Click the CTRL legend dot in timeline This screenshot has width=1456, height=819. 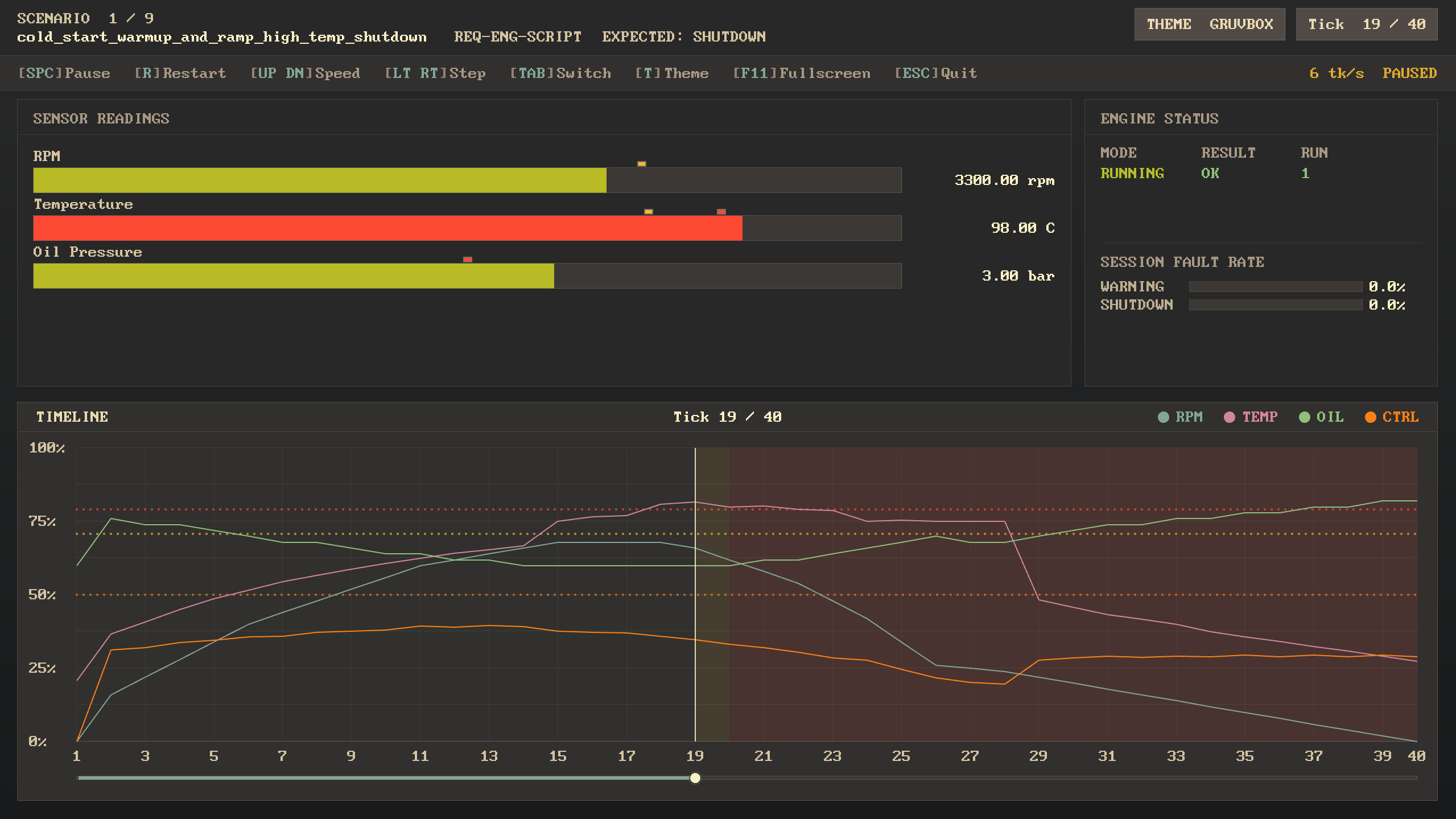1370,417
